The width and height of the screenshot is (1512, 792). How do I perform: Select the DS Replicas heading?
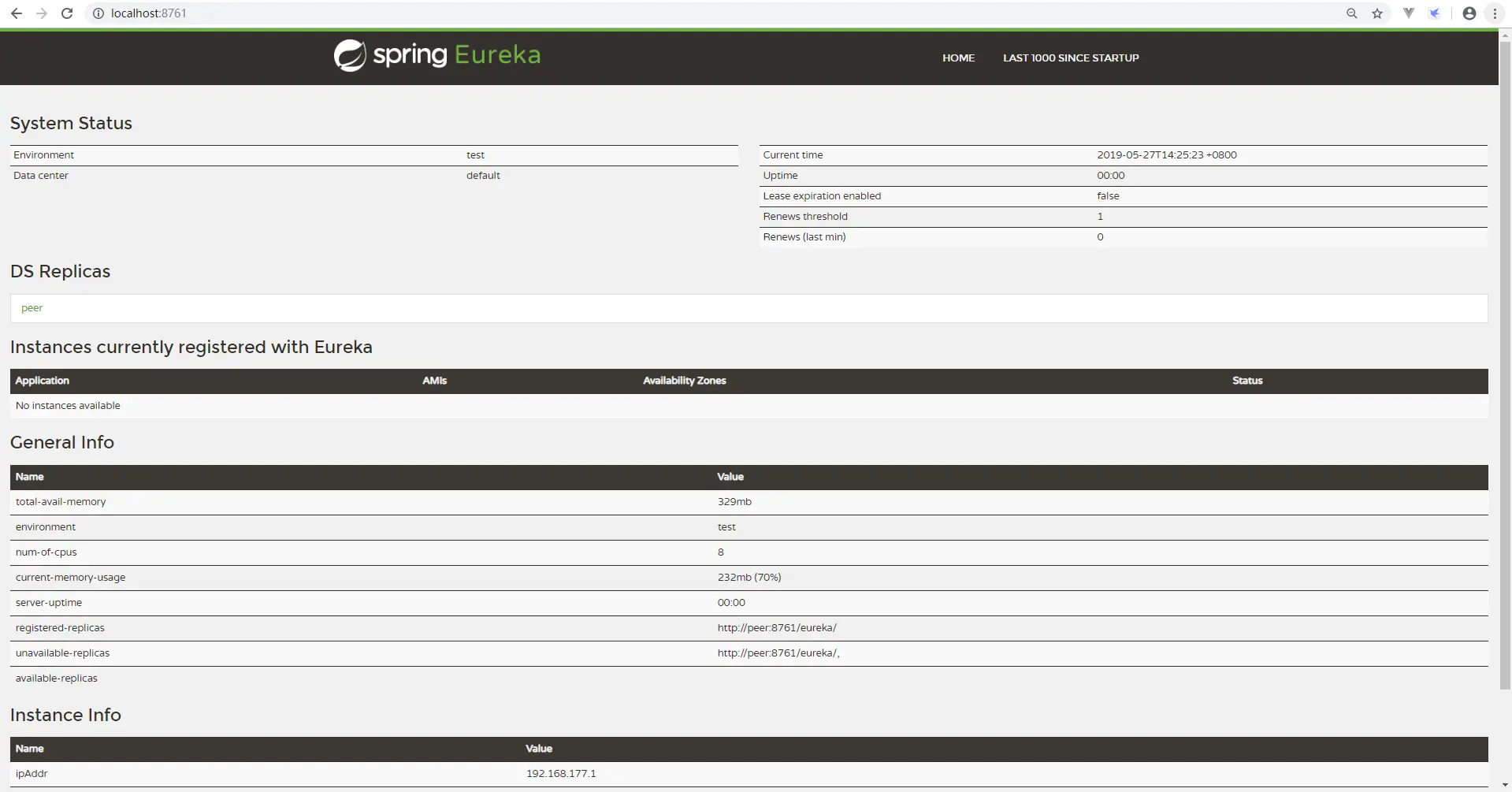[60, 272]
